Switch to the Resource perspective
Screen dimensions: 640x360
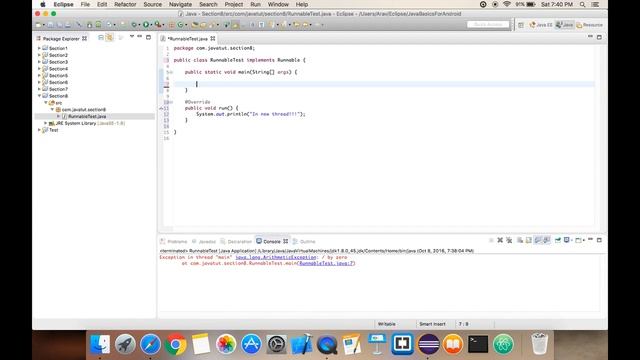coord(589,25)
